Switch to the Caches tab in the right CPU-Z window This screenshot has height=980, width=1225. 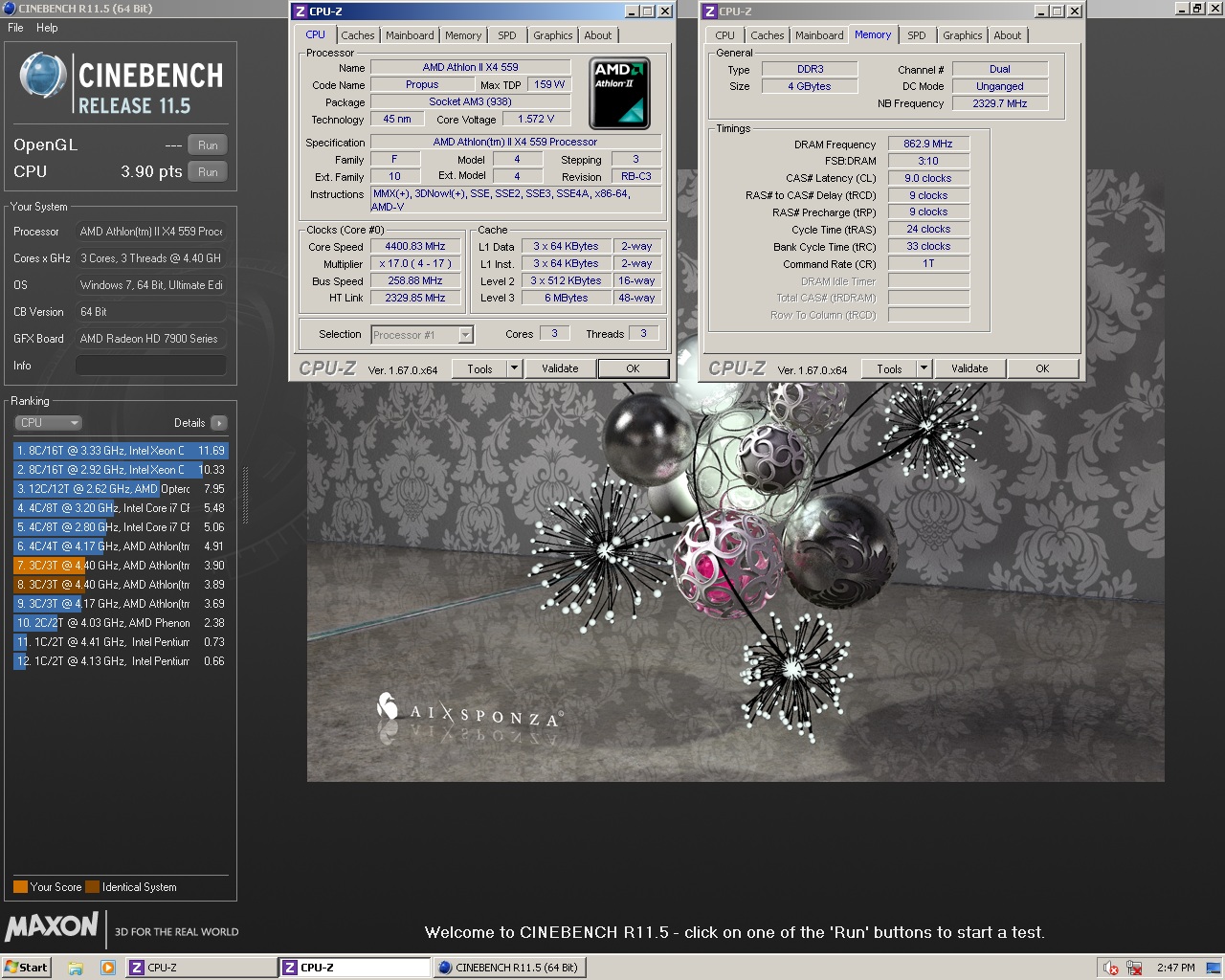pos(768,35)
